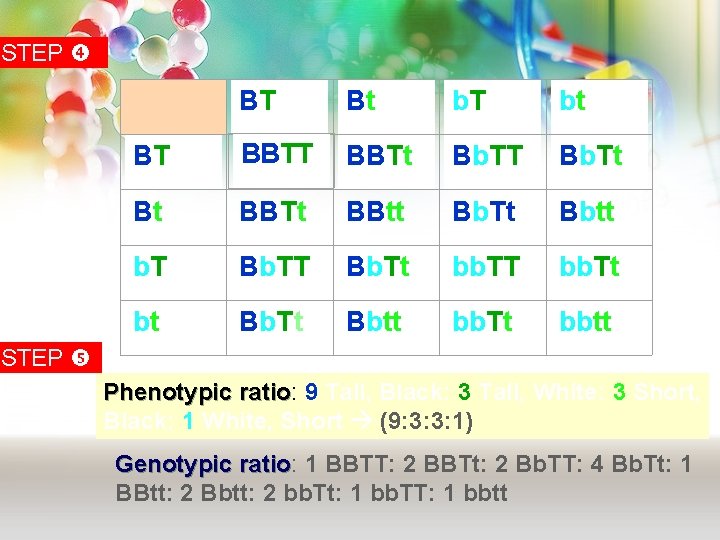Click the Genotypic ratio heading text
The image size is (720, 540).
tap(202, 464)
